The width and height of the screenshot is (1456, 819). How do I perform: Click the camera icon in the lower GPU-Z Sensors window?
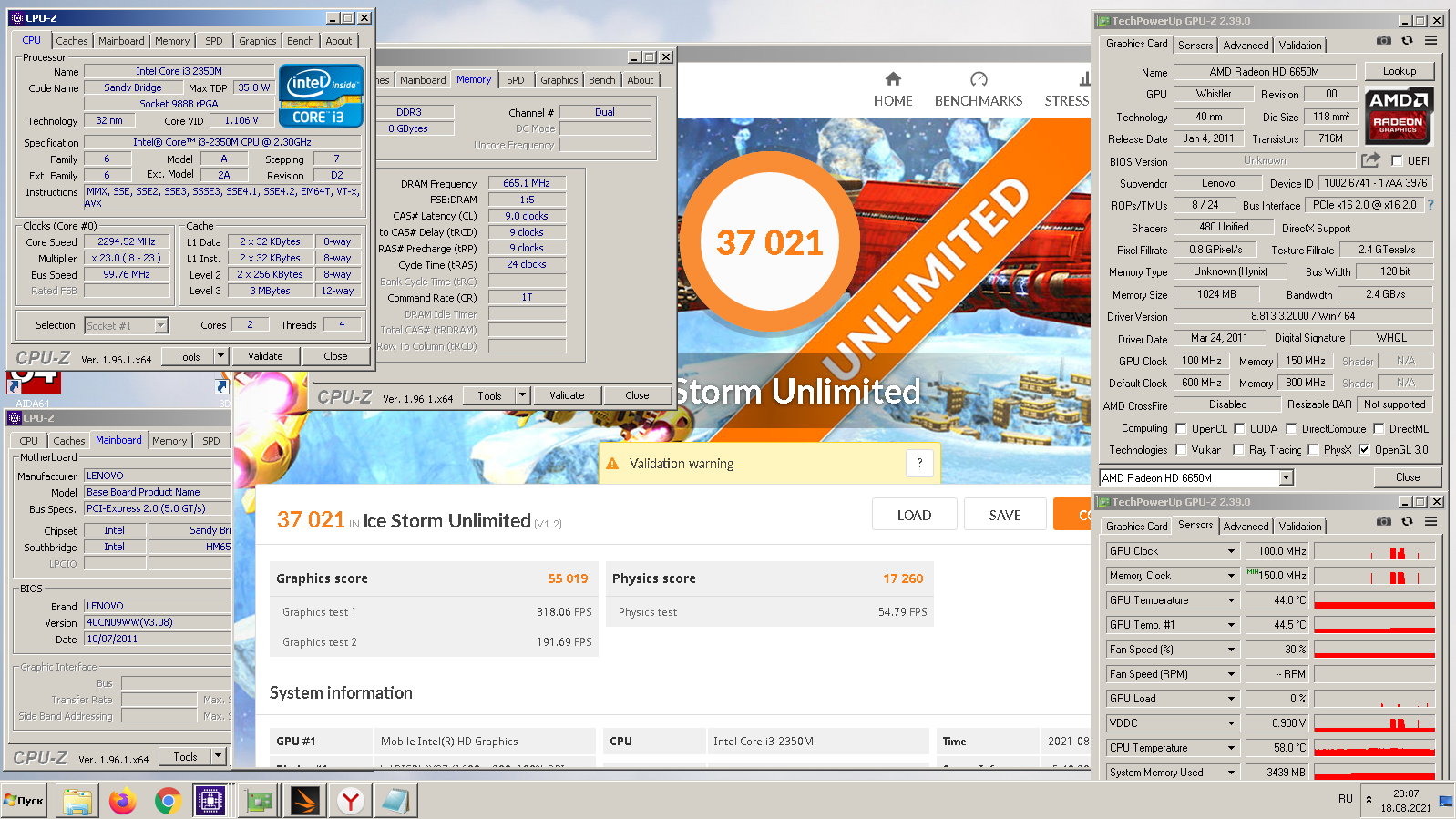1383,522
